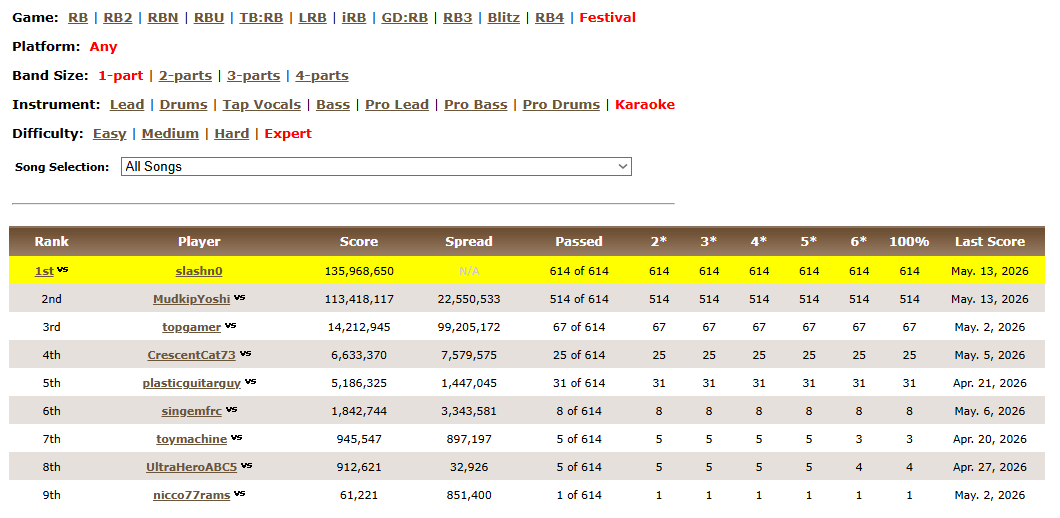
Task: Choose the RBN game link
Action: point(163,18)
